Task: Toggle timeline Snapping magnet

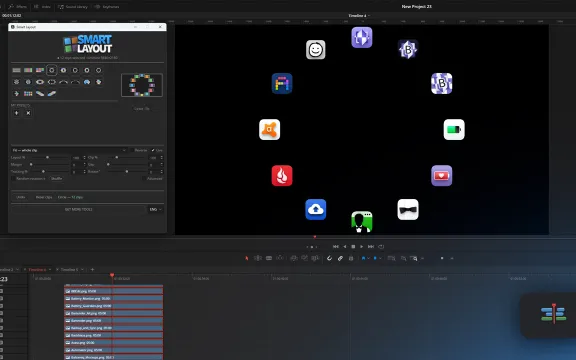Action: pos(329,258)
